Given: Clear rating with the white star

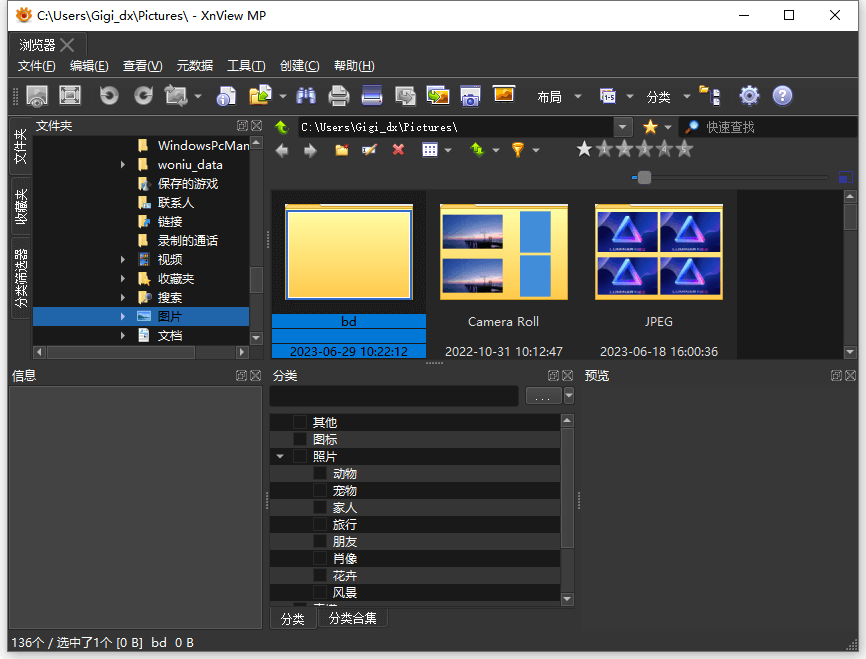Looking at the screenshot, I should [584, 149].
